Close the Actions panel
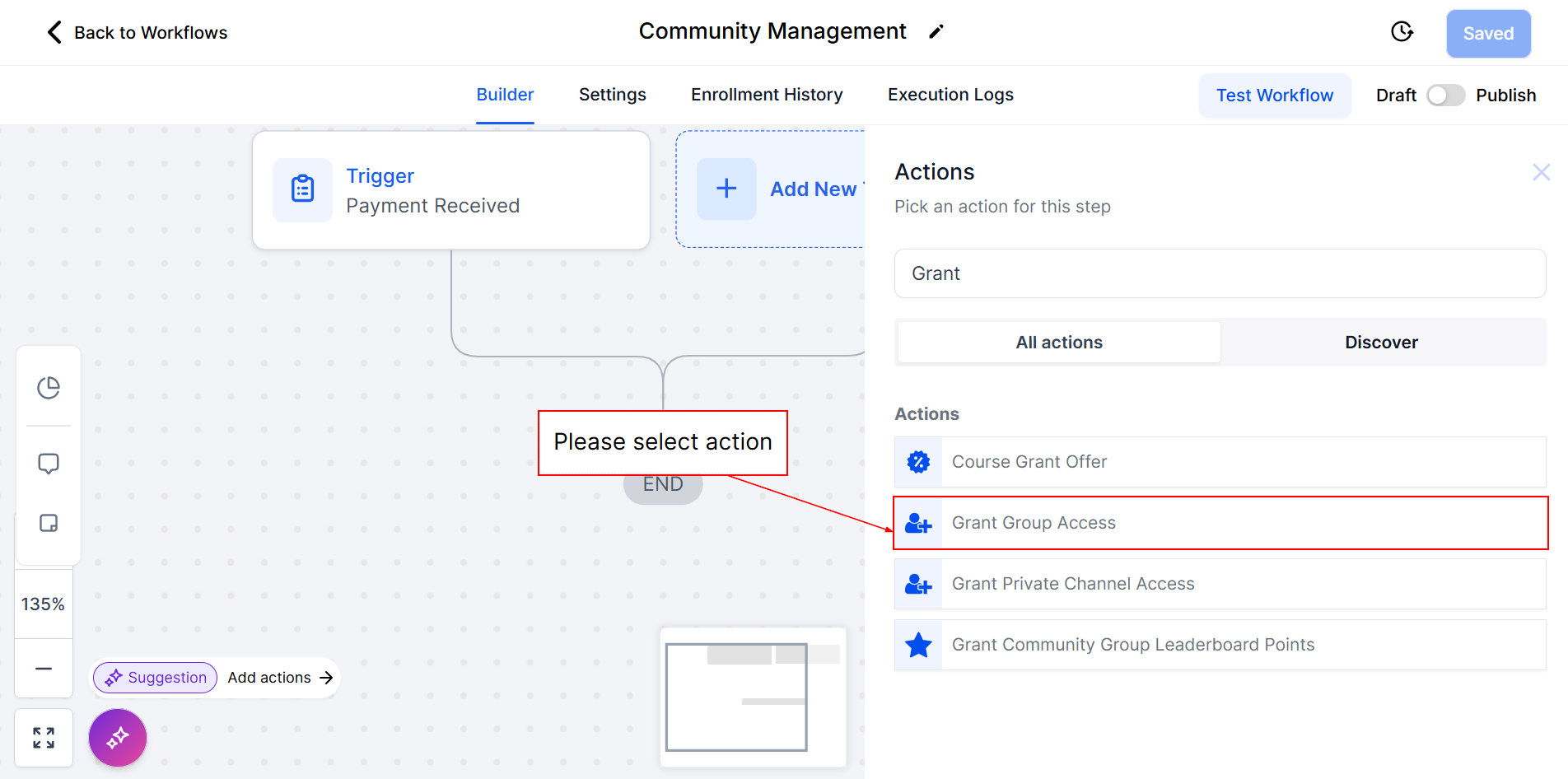1568x779 pixels. [x=1541, y=172]
